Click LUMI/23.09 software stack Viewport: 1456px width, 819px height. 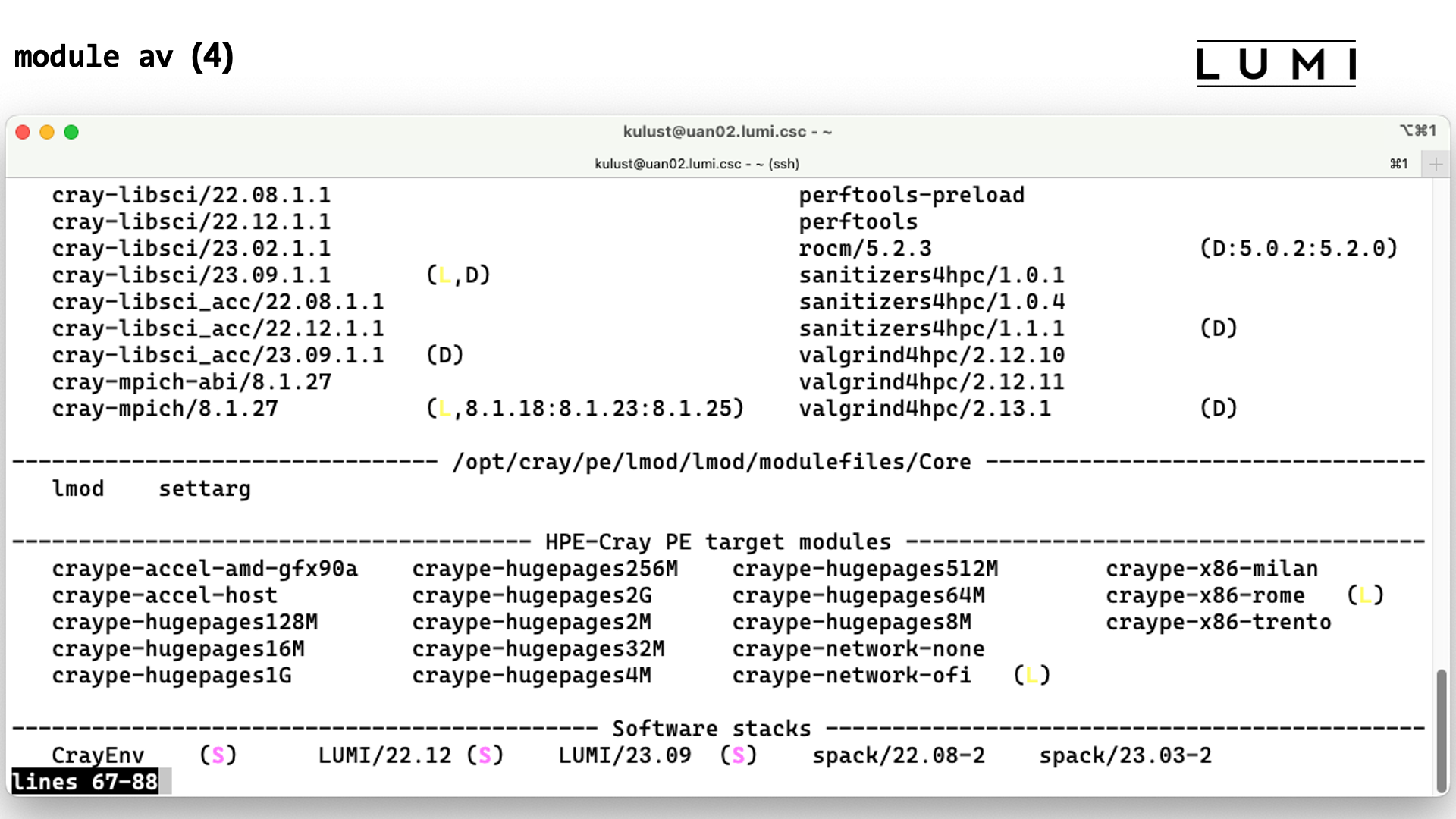click(625, 756)
